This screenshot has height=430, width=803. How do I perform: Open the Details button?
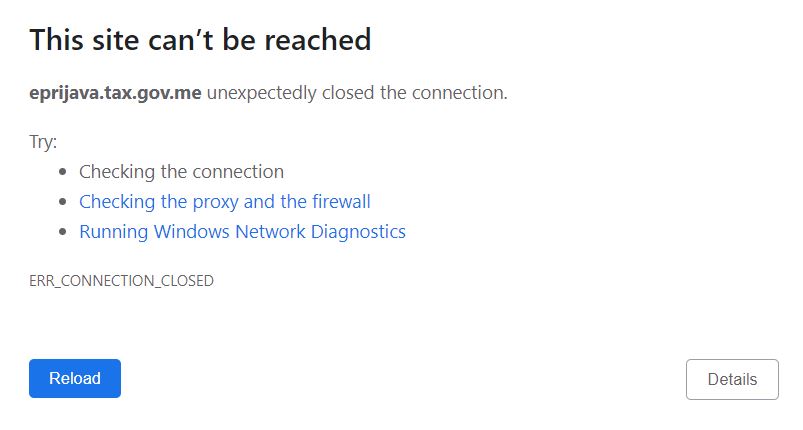732,380
